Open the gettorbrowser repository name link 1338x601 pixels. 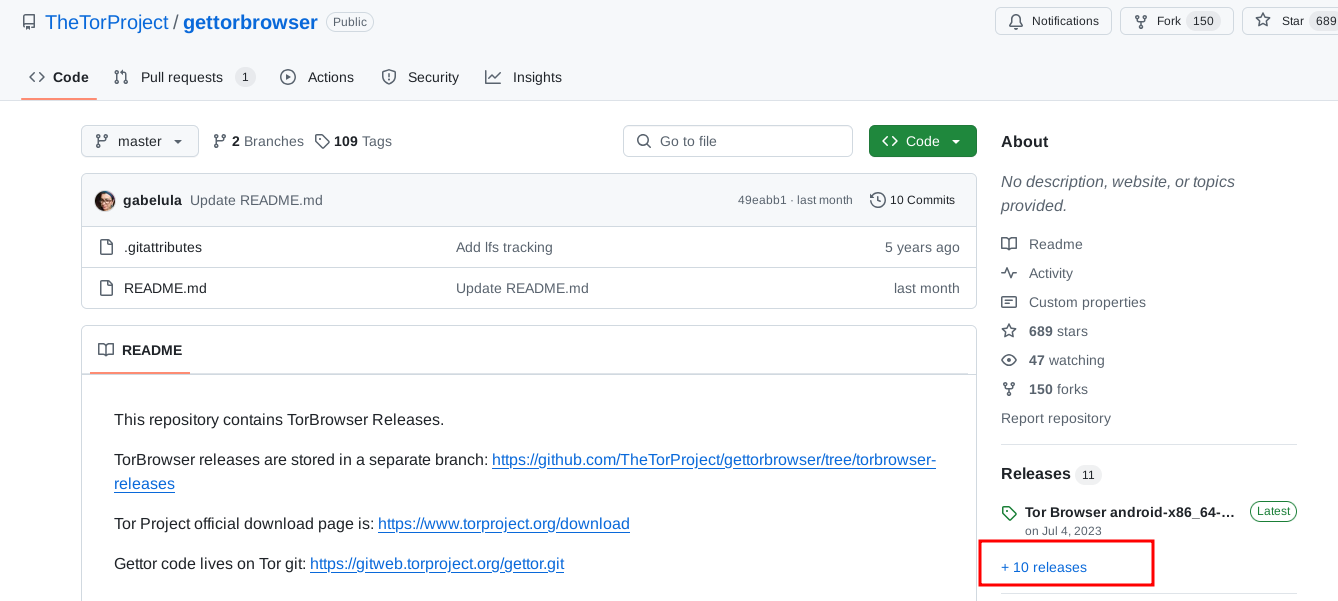tap(250, 22)
